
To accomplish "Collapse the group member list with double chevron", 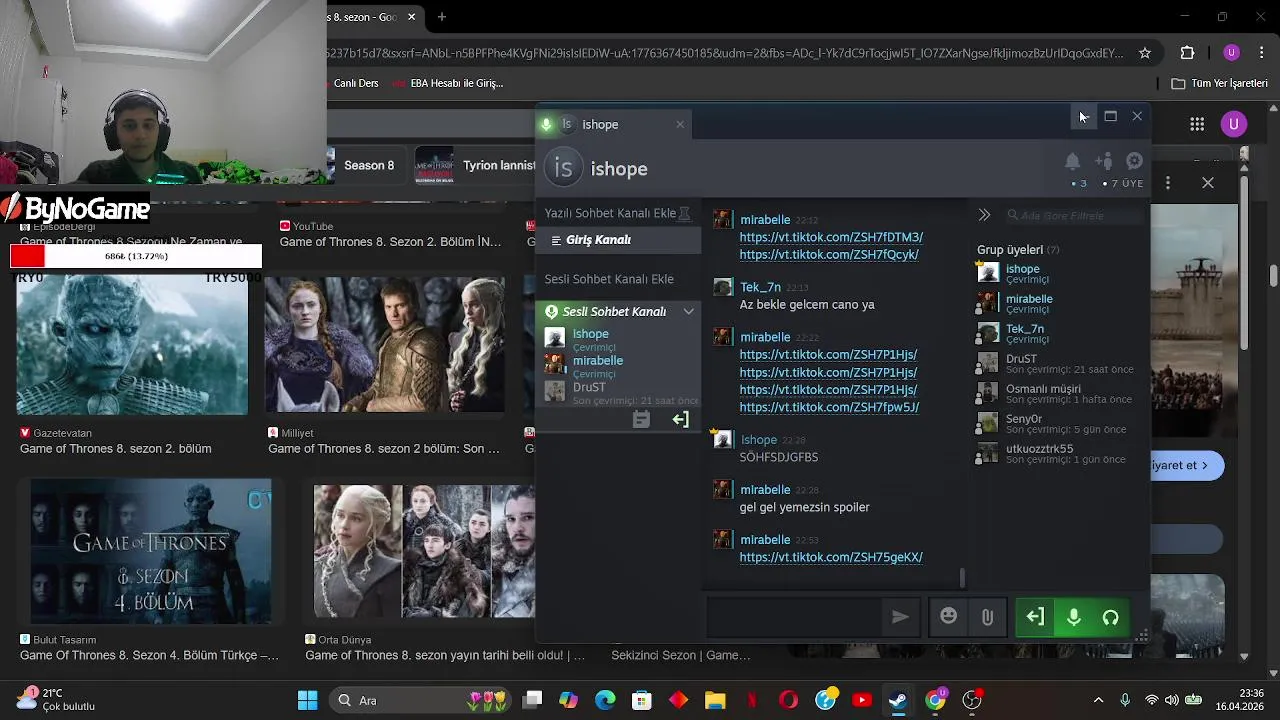I will tap(984, 215).
